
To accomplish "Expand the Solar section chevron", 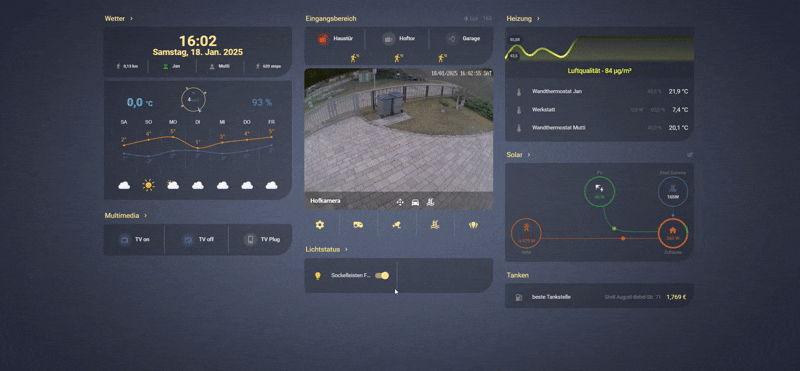I will point(529,155).
